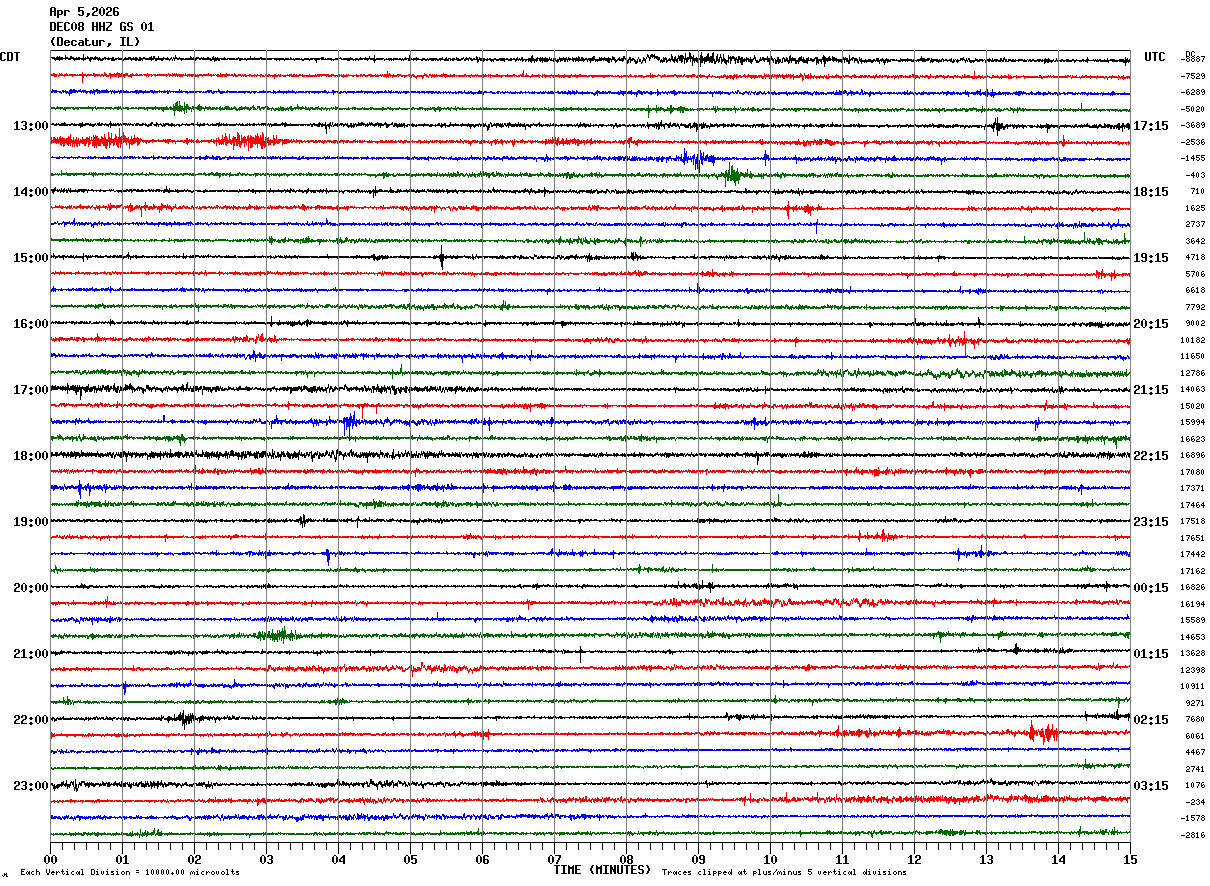Select the 13:00 CDT time label
This screenshot has width=1210, height=886.
tap(31, 126)
